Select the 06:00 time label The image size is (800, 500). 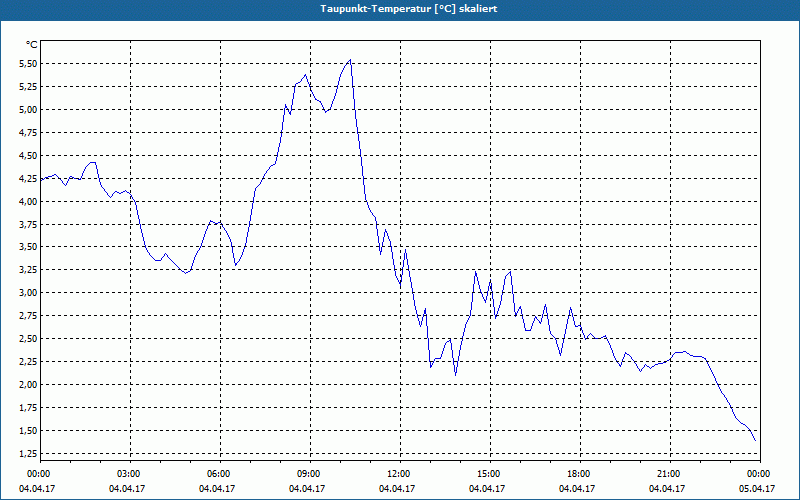point(220,474)
